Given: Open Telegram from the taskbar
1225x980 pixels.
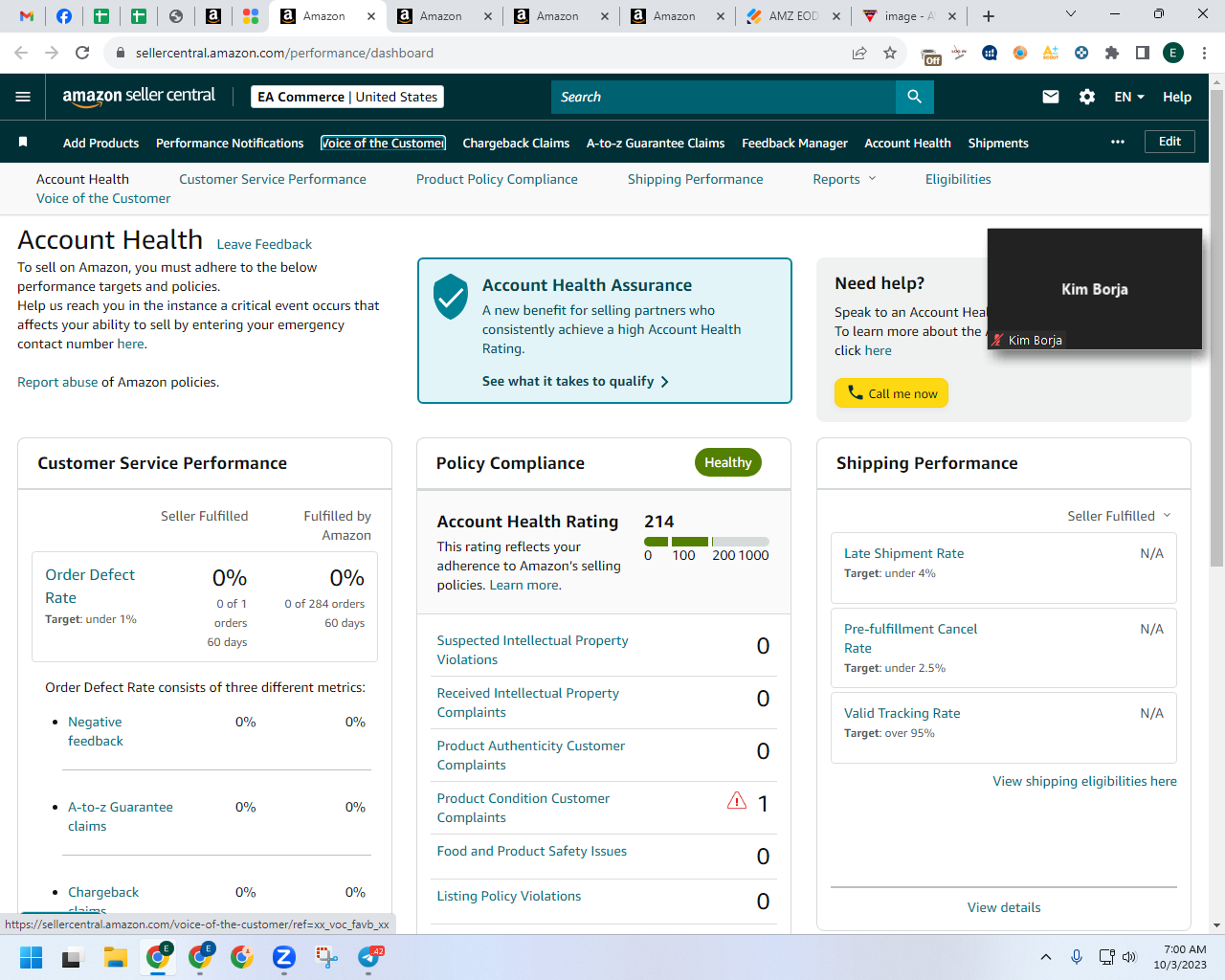Looking at the screenshot, I should point(368,957).
